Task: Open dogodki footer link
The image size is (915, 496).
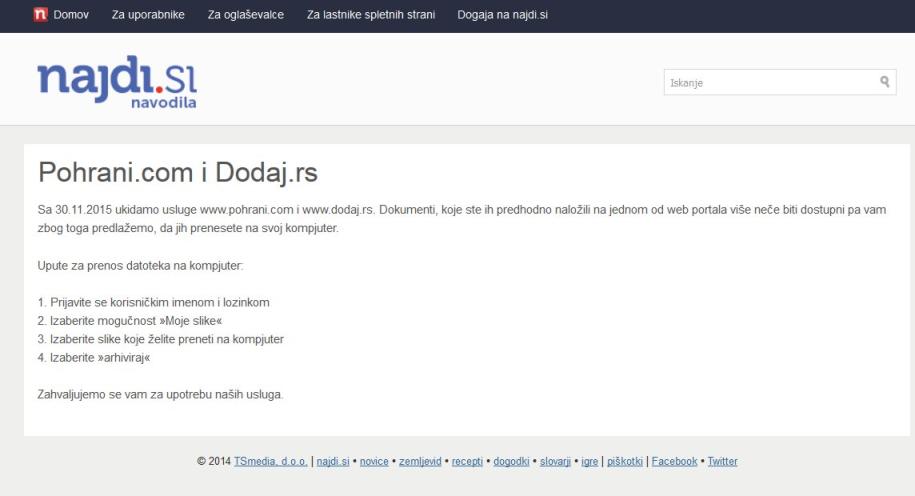Action: pyautogui.click(x=511, y=461)
